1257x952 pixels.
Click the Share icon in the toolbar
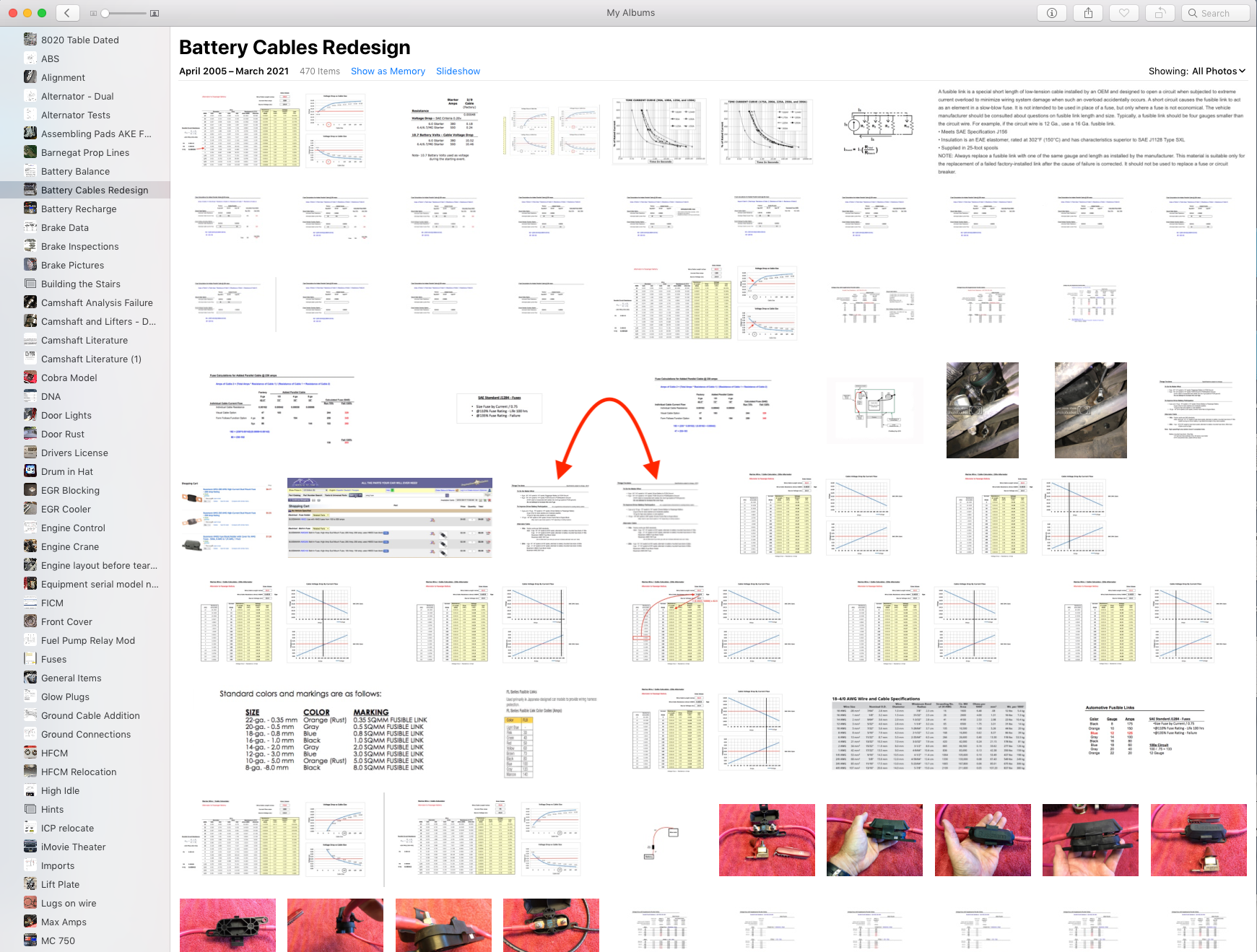pyautogui.click(x=1088, y=13)
